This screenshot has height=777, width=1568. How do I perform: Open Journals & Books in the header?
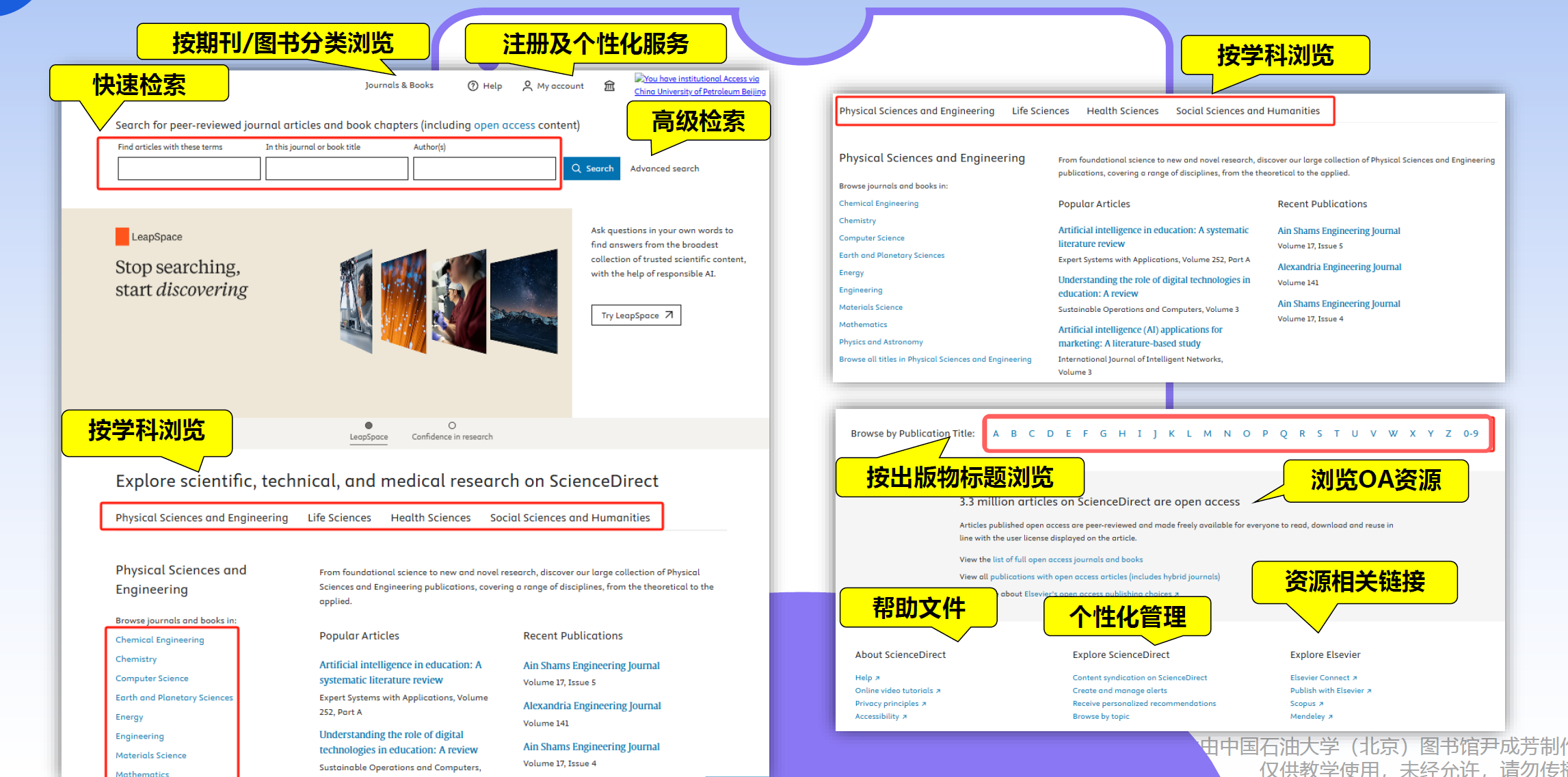click(399, 85)
